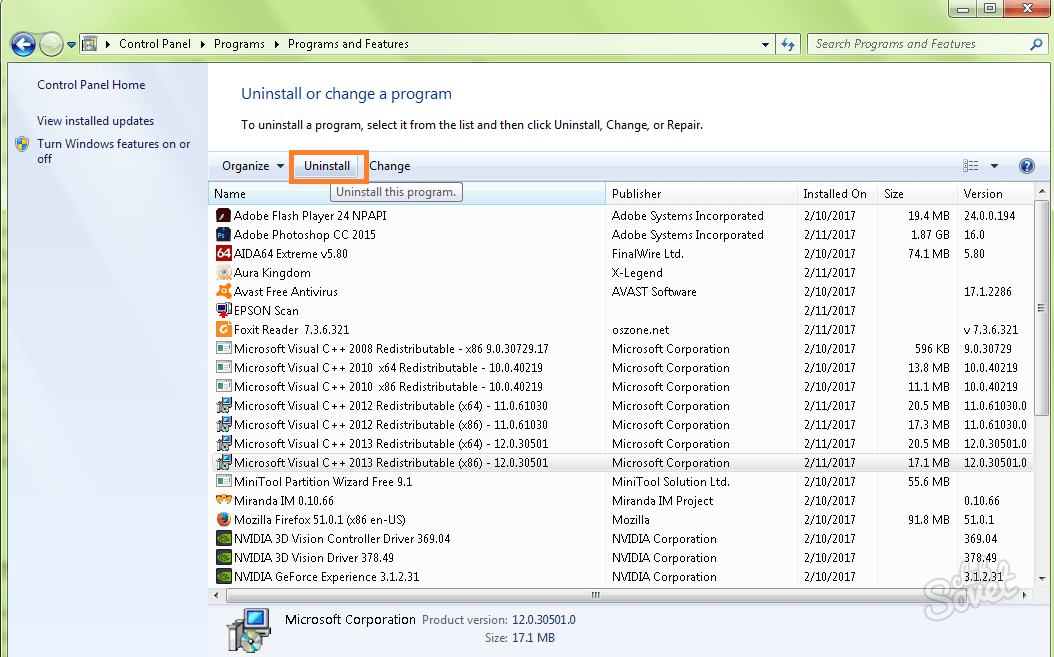Open the view options dropdown arrow
1054x657 pixels.
pos(994,166)
